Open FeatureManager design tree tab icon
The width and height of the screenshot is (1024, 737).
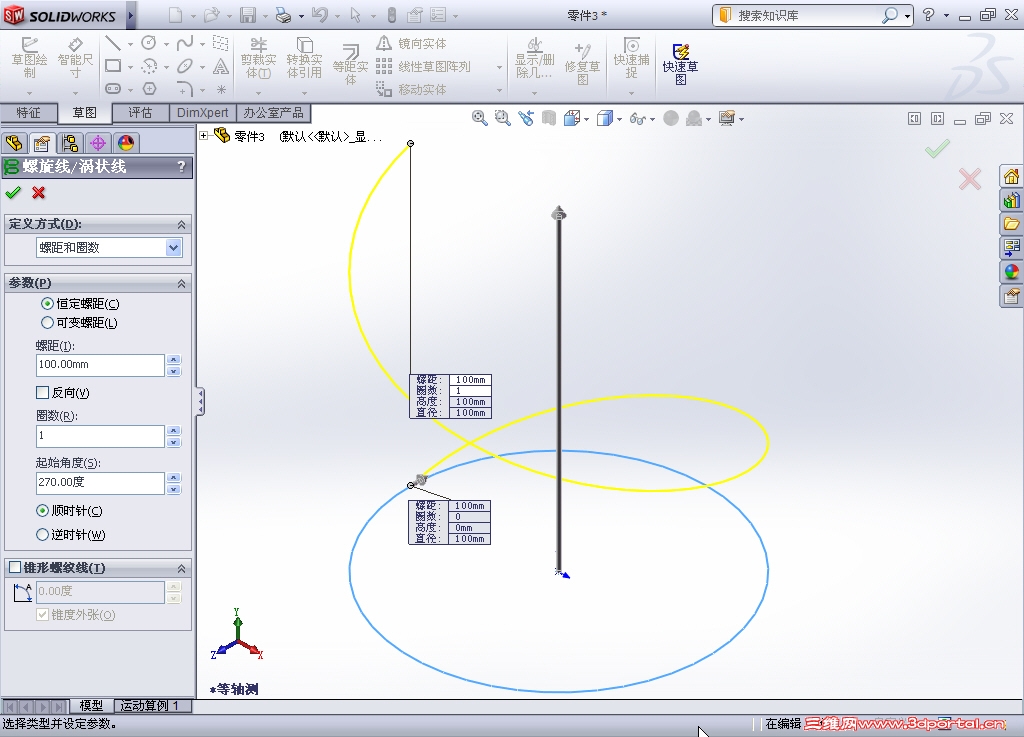tap(14, 143)
